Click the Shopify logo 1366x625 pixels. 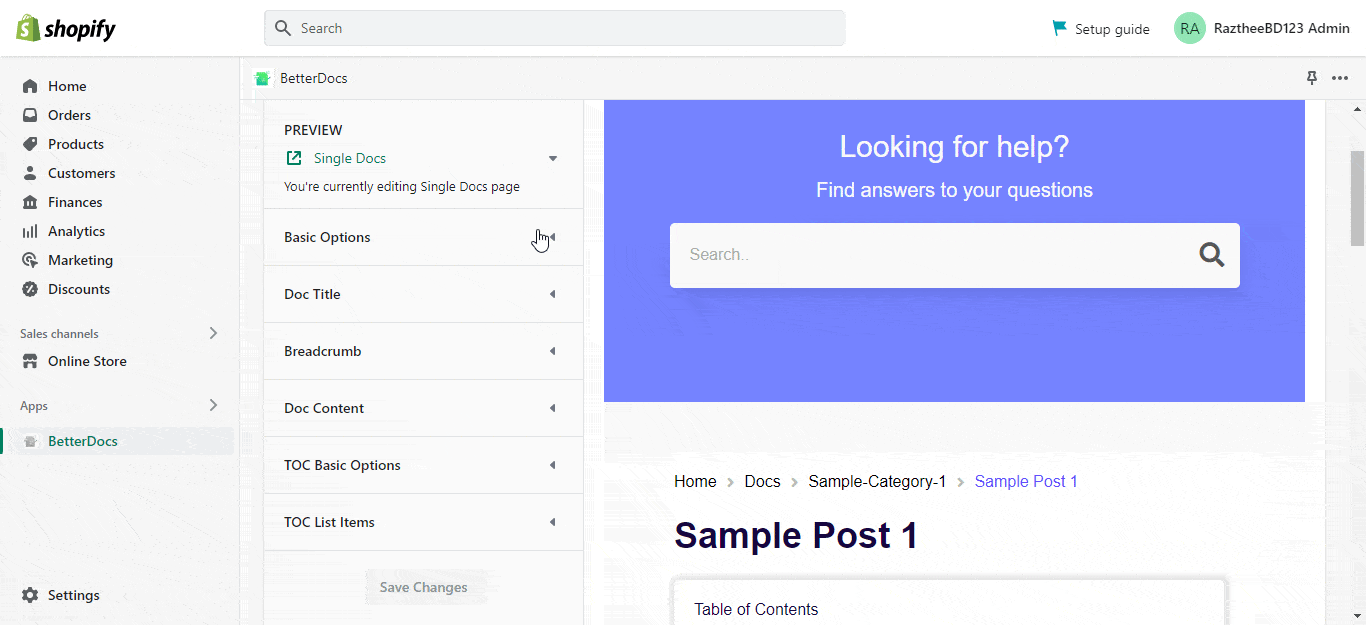(66, 28)
